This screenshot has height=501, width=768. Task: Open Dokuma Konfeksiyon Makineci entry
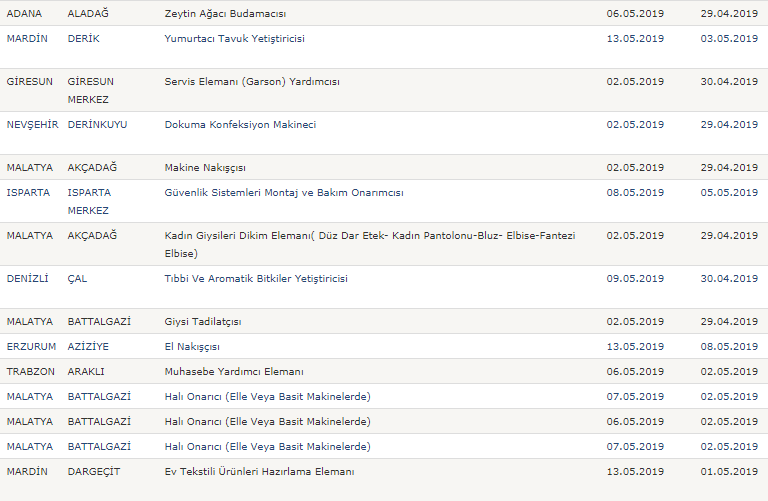(240, 125)
